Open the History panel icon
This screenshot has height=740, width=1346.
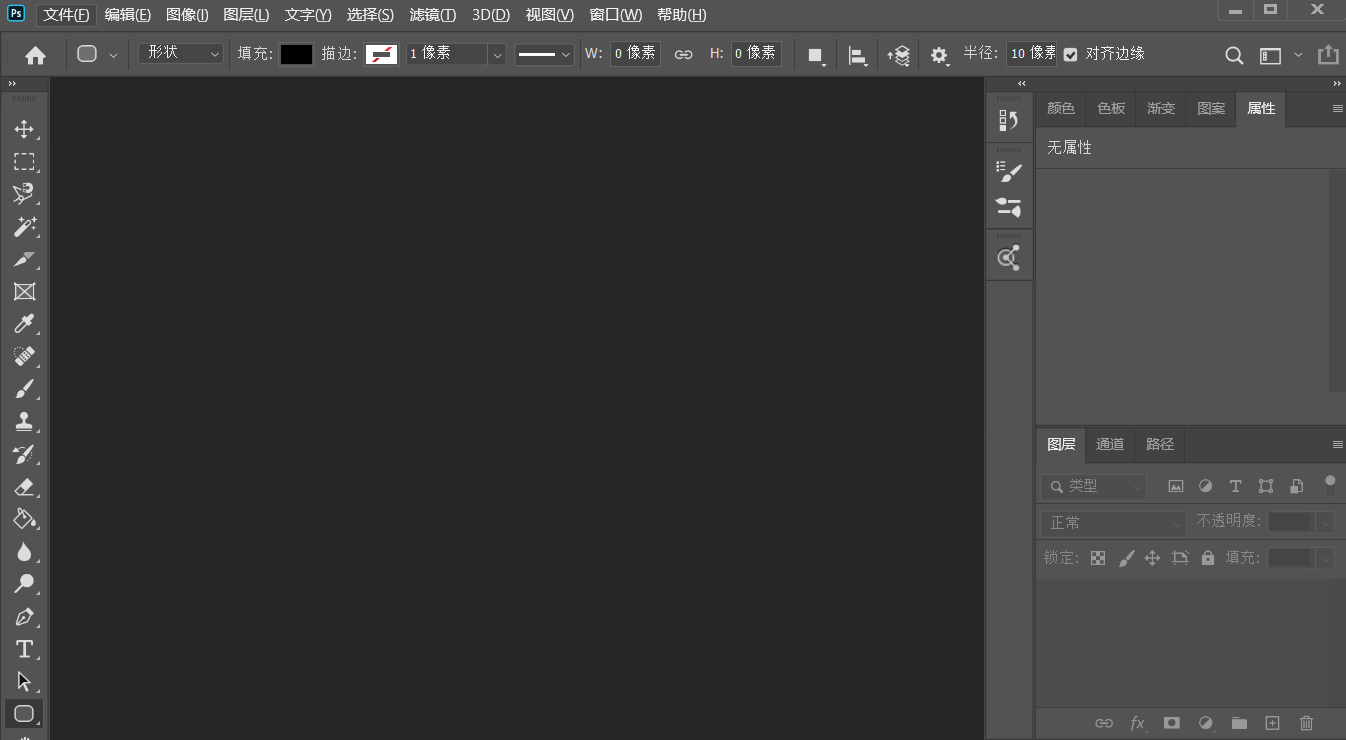[1009, 121]
